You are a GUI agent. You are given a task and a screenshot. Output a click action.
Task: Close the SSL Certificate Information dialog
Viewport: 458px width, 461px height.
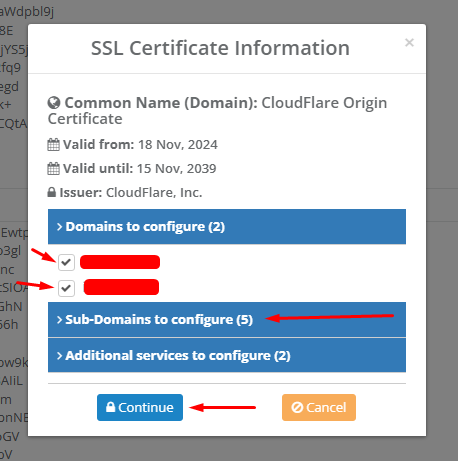point(409,43)
